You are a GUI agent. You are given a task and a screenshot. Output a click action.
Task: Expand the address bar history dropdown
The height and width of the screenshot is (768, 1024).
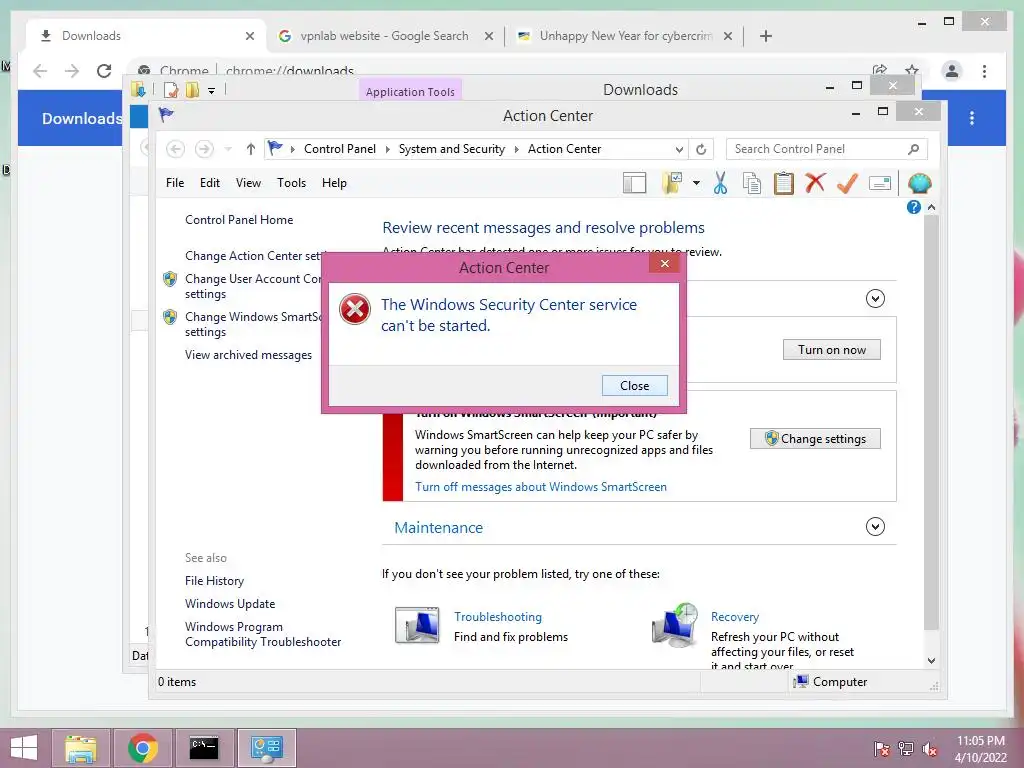[679, 150]
